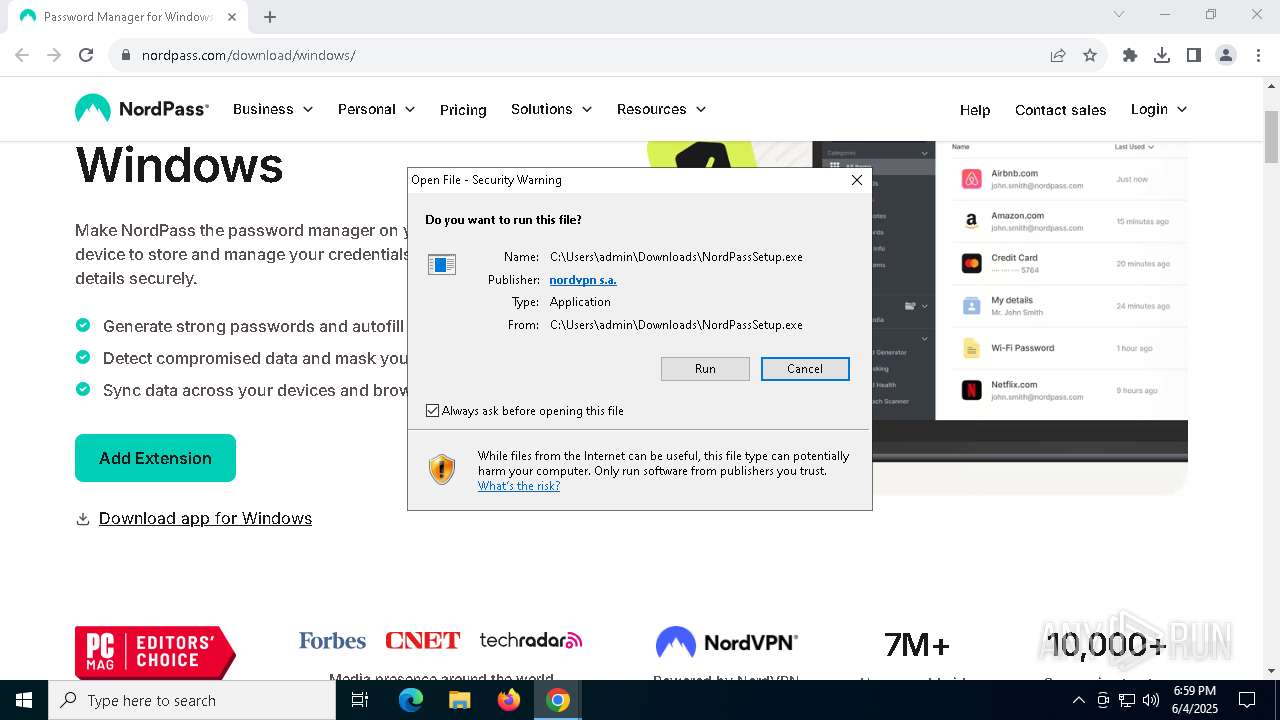Click the download arrow icon beside link

83,519
